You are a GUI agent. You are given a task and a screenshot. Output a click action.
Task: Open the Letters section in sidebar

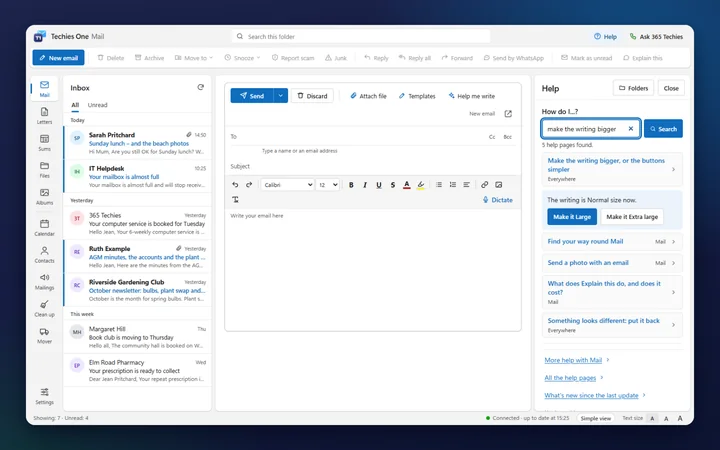point(45,116)
